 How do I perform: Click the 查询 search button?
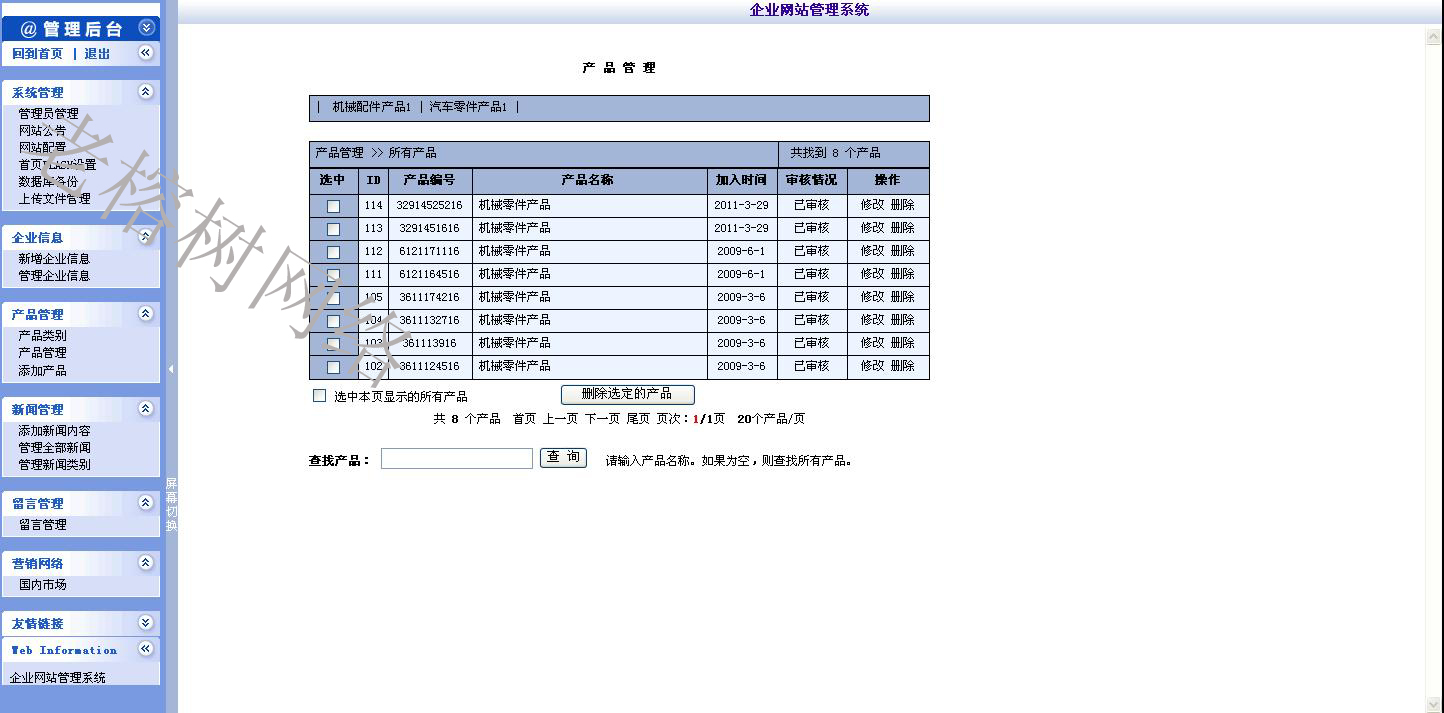coord(563,458)
